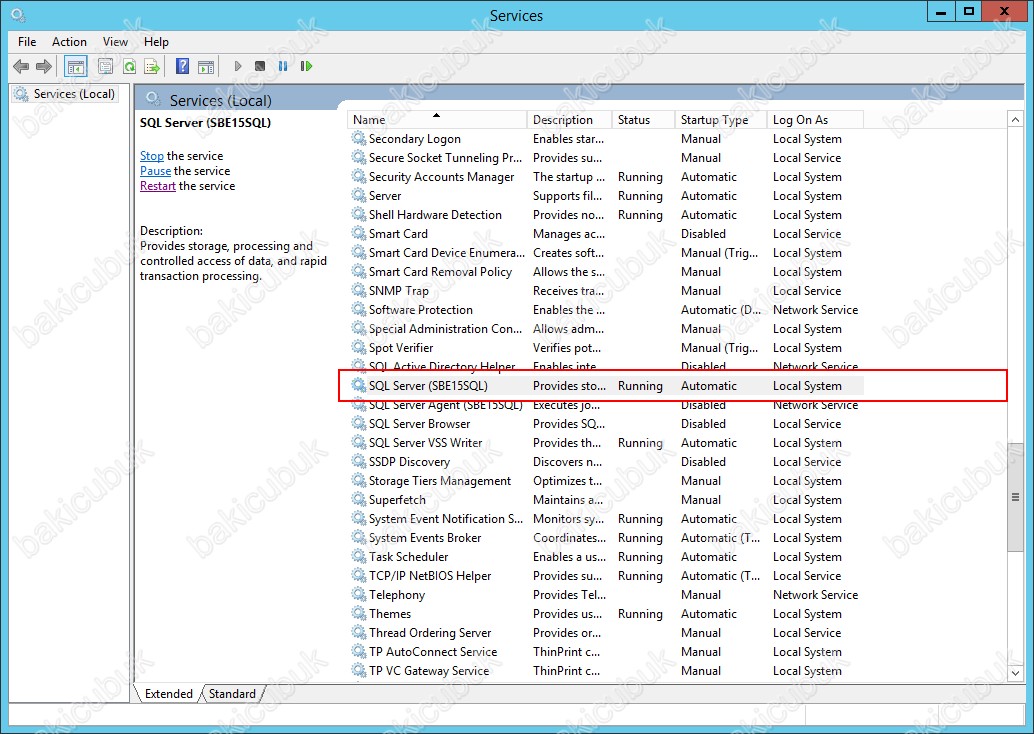
Task: Click the scroll down arrow of services list
Action: tap(1015, 673)
